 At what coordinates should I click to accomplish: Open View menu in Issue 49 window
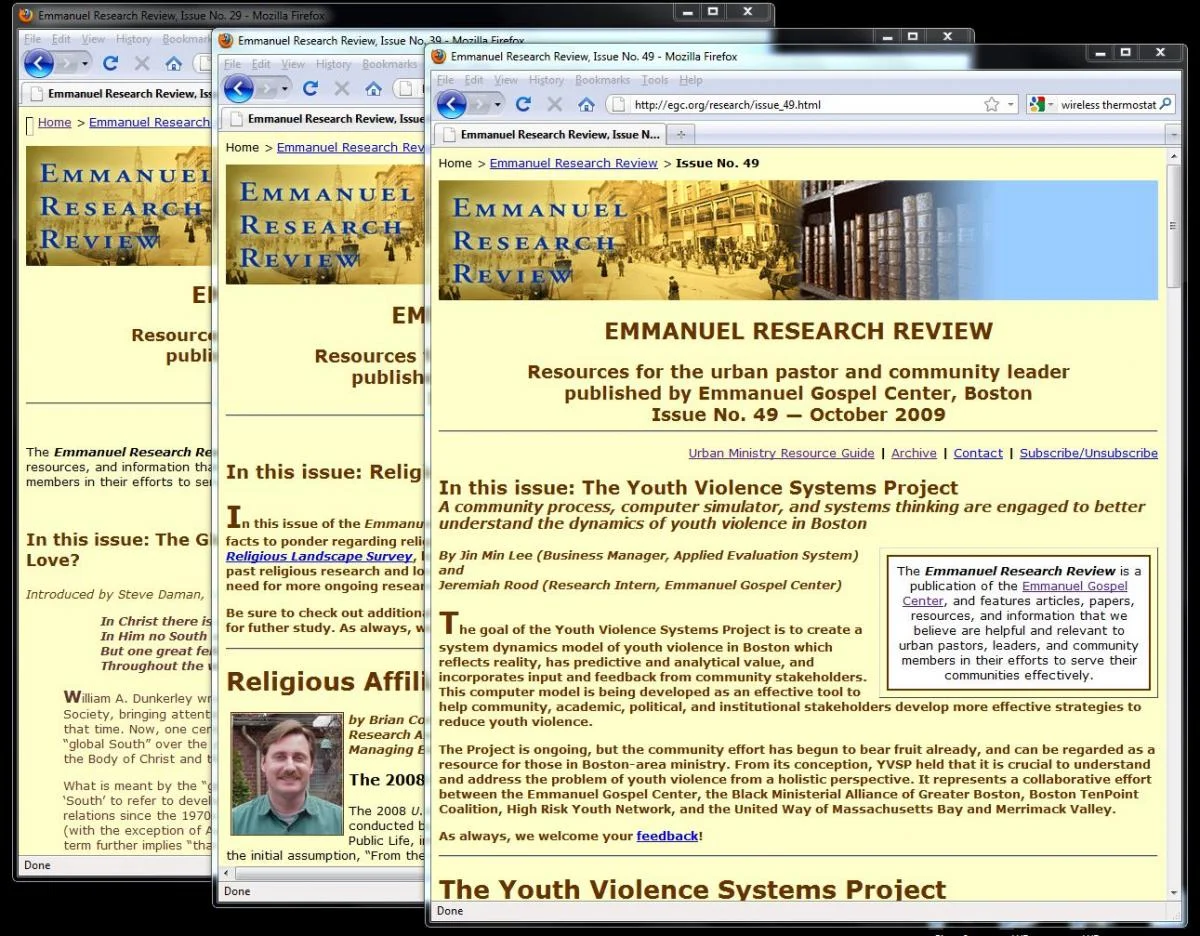506,80
